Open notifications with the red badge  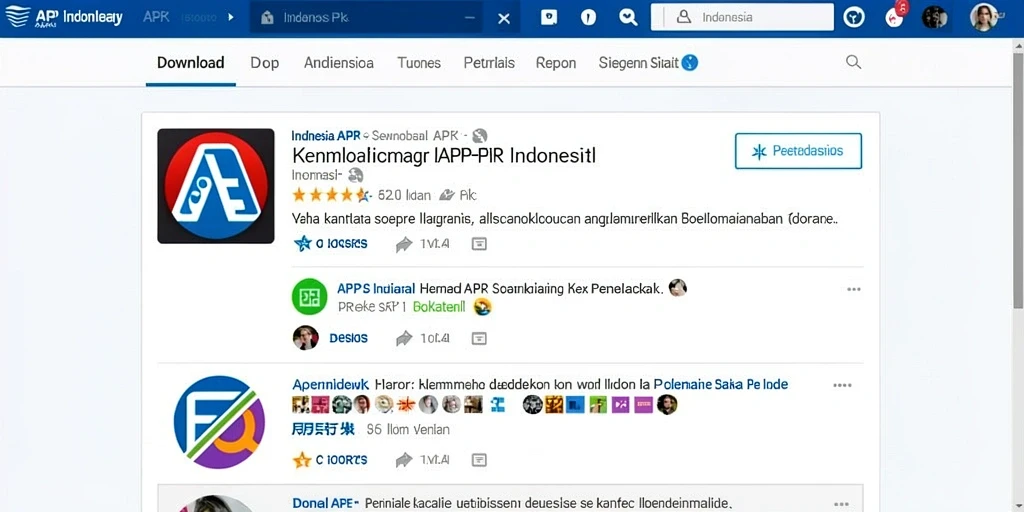click(x=895, y=16)
